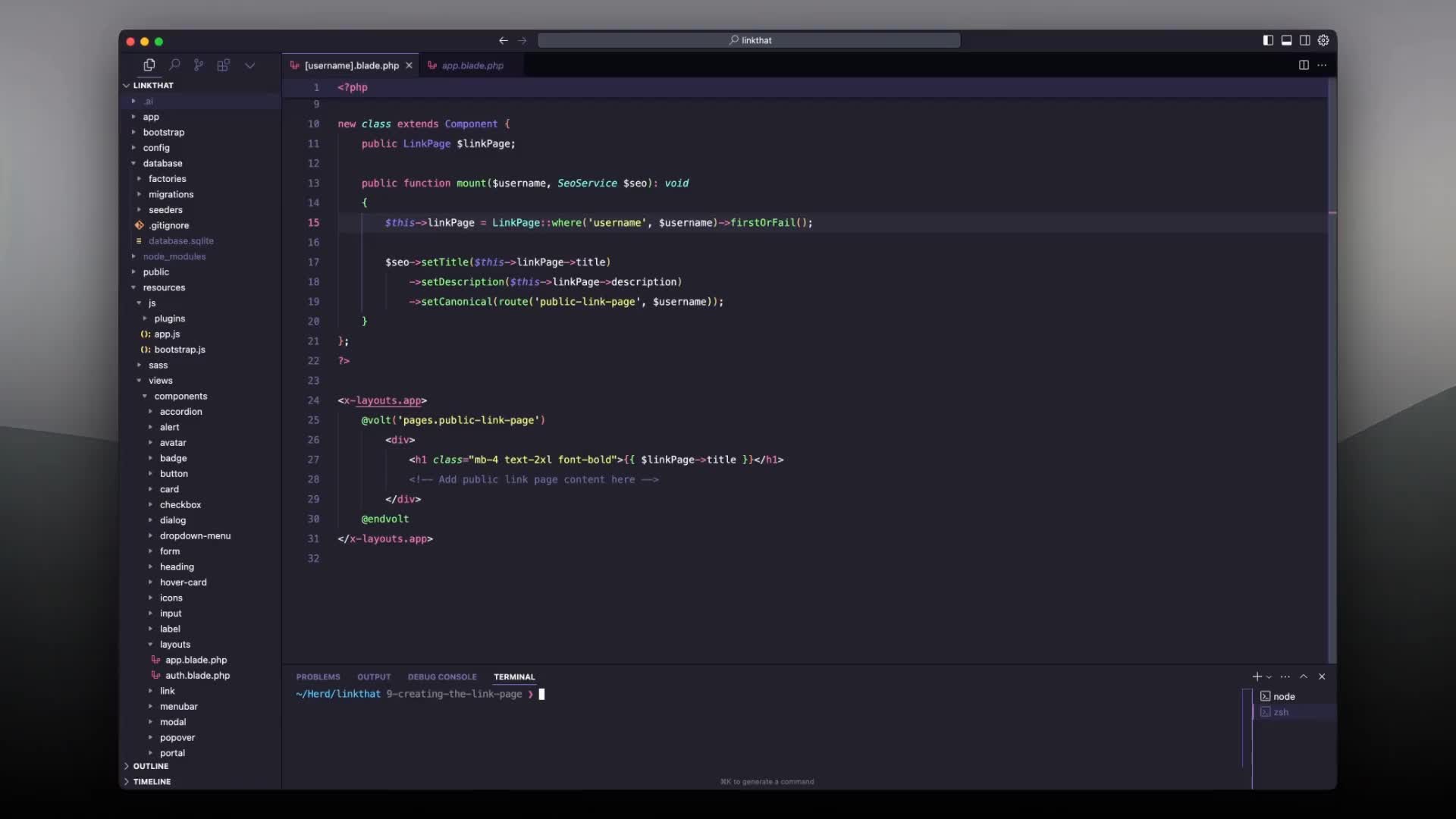The height and width of the screenshot is (819, 1456).
Task: Open auth.blade.php in the file tree
Action: coord(200,676)
